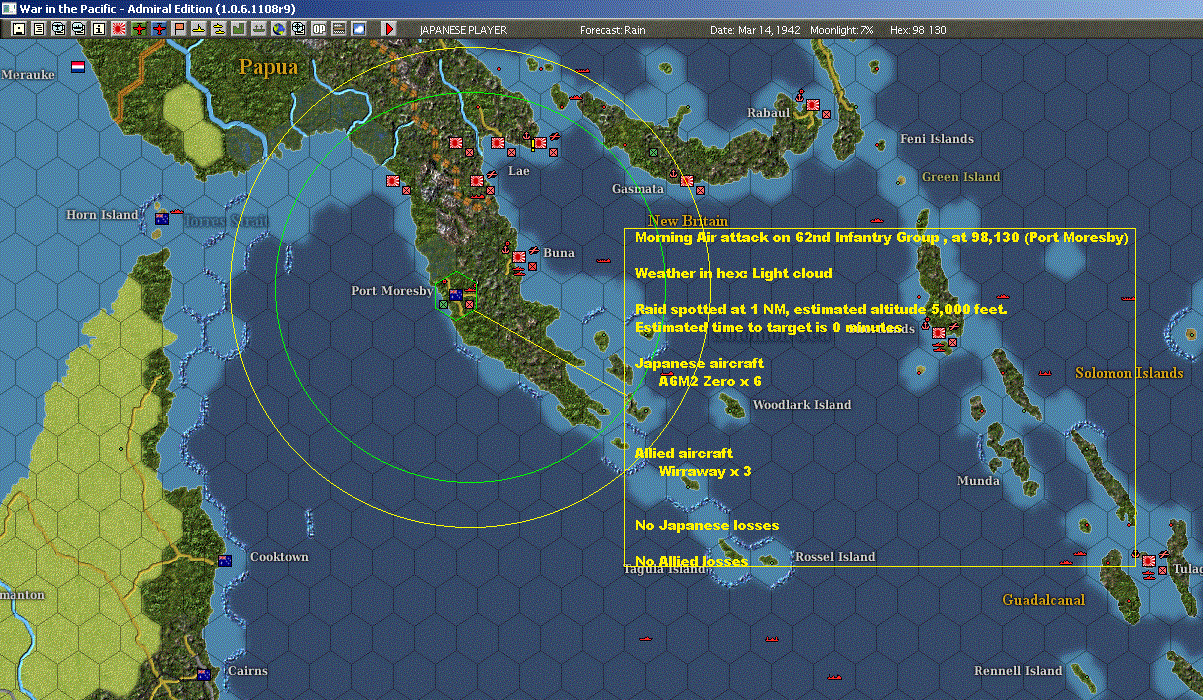Click the Guadalcanal label
Viewport: 1203px width, 700px height.
point(1043,600)
